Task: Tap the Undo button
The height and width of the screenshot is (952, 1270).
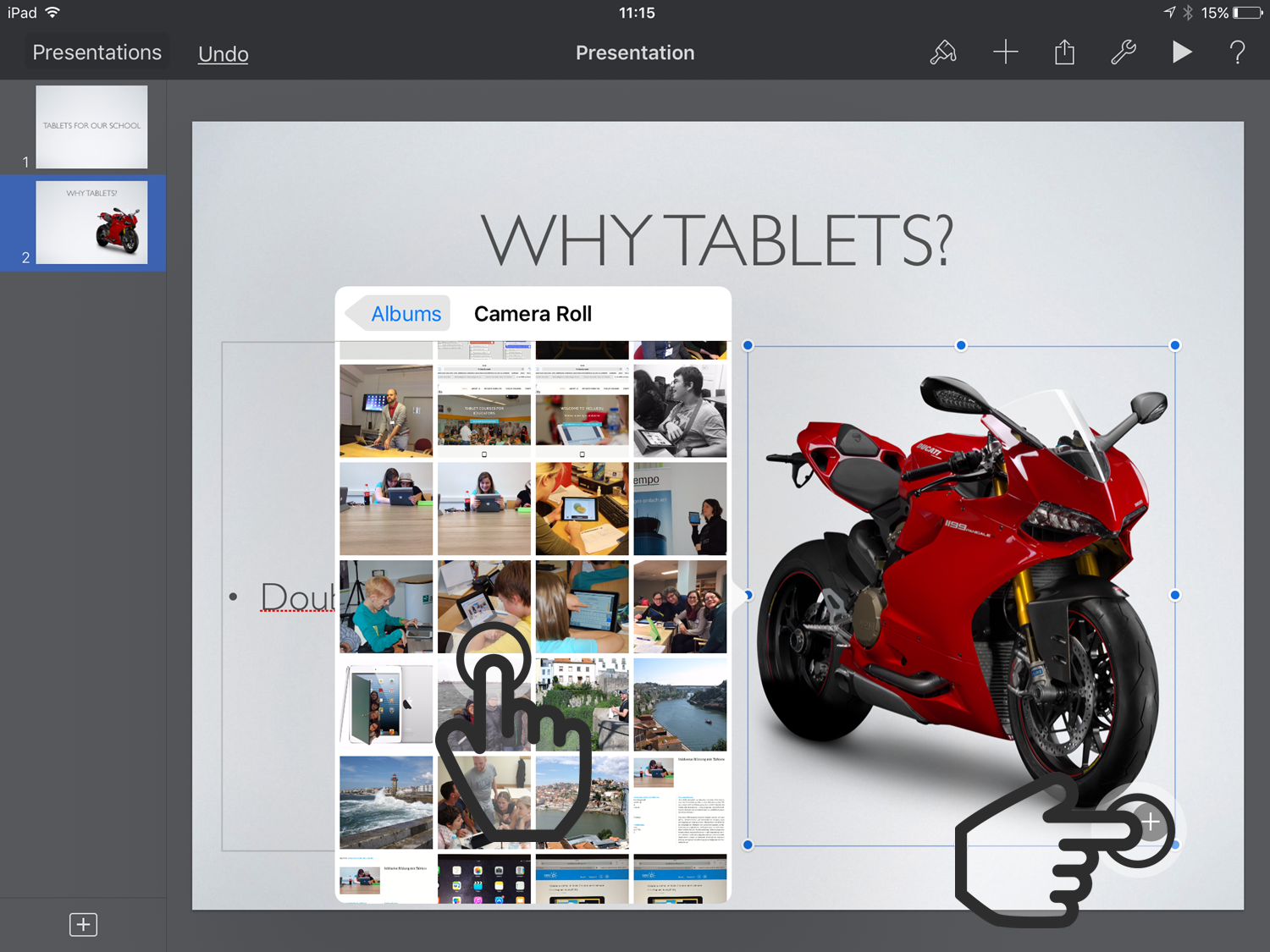Action: tap(224, 54)
